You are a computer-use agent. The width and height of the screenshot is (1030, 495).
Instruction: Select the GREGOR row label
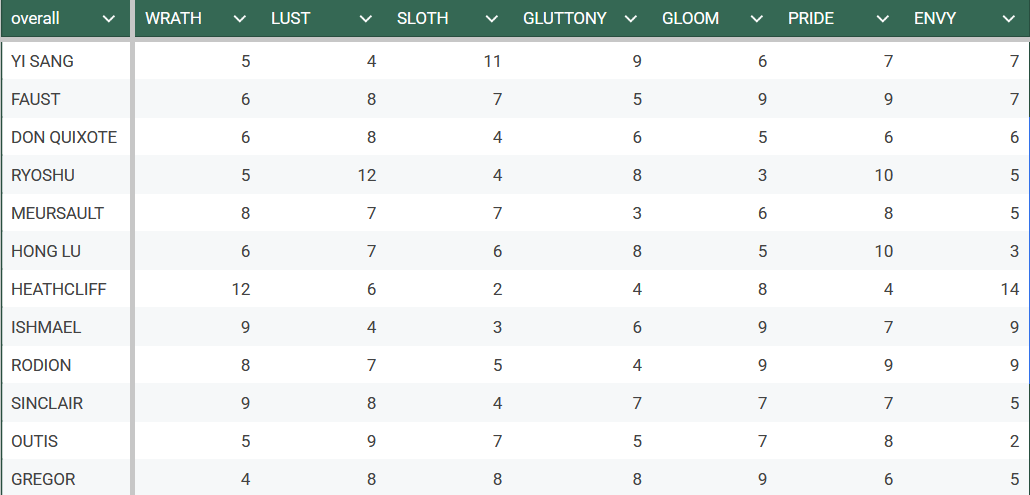(x=43, y=479)
